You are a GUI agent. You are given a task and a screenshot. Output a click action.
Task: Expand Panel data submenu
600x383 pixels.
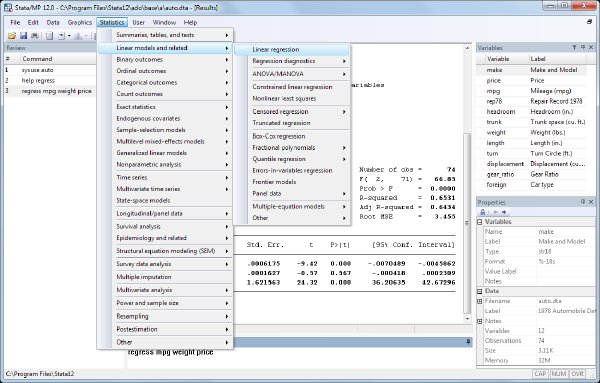(292, 194)
